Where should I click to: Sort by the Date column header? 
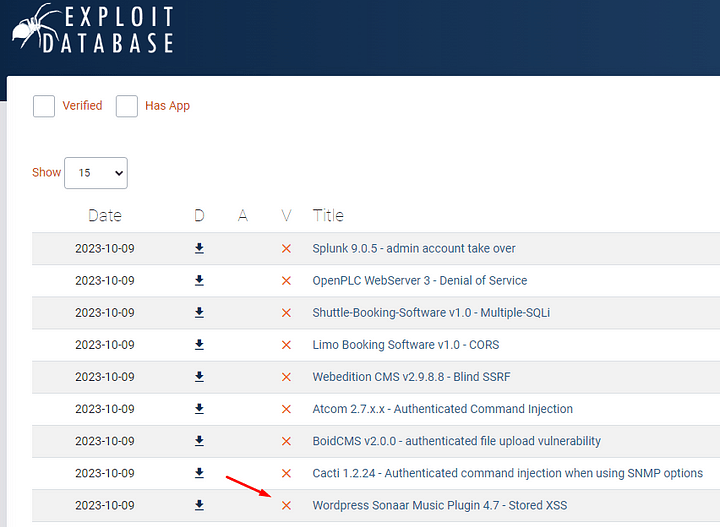pyautogui.click(x=105, y=215)
